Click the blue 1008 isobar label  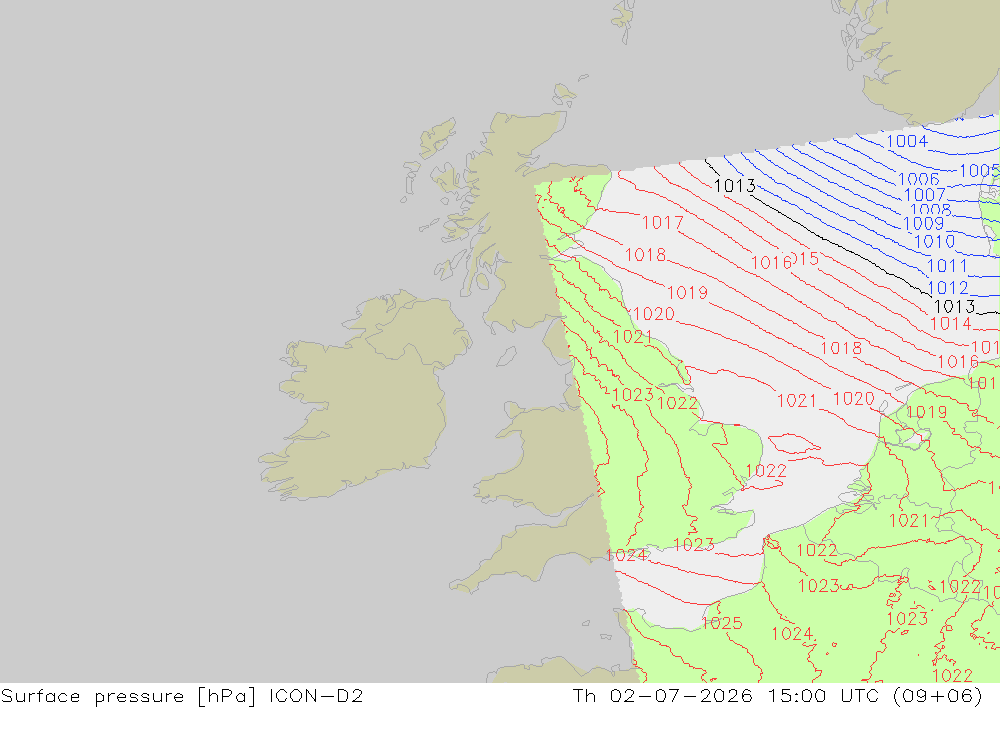click(x=930, y=210)
